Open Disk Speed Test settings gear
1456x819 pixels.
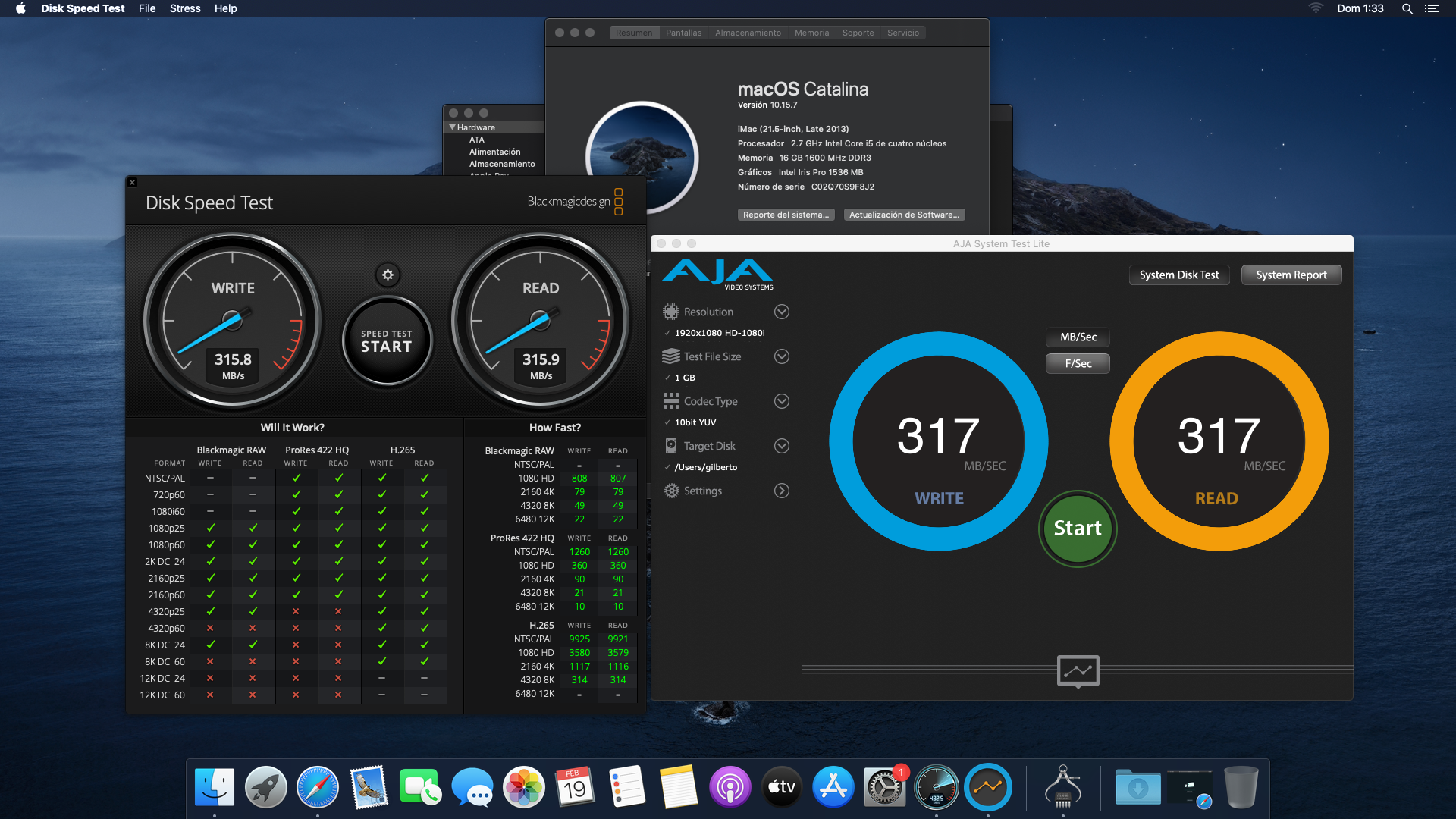[388, 275]
